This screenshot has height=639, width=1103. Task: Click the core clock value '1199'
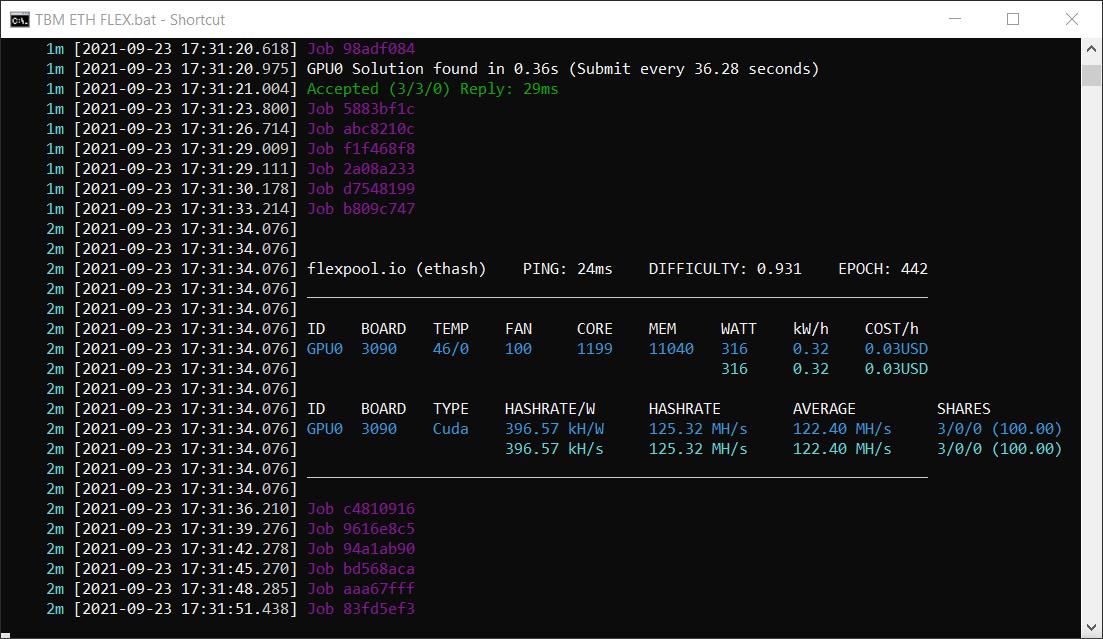[594, 349]
